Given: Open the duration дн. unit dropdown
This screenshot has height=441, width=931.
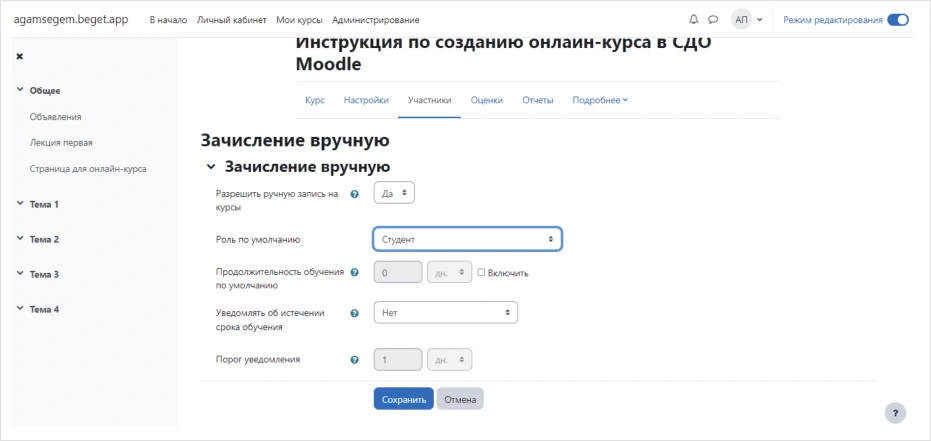Looking at the screenshot, I should pos(449,272).
